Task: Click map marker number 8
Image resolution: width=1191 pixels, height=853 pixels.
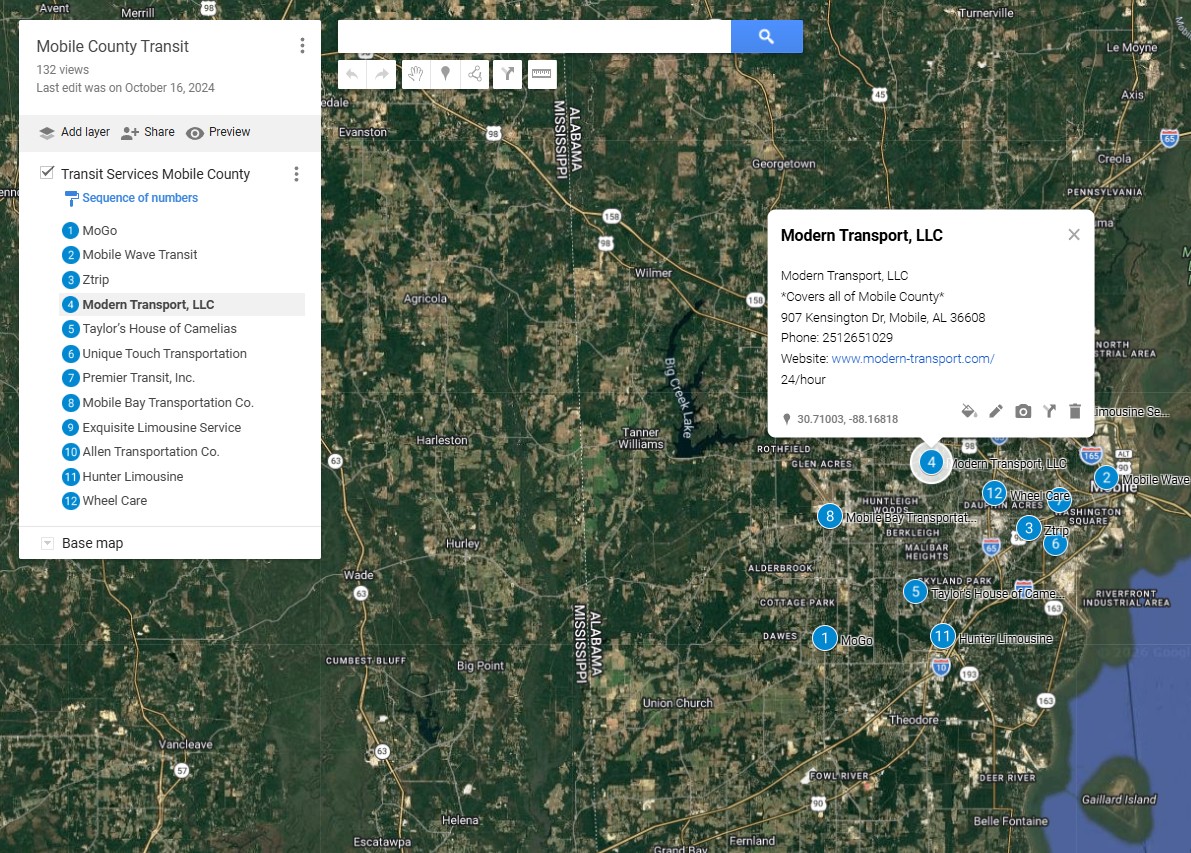Action: tap(829, 517)
